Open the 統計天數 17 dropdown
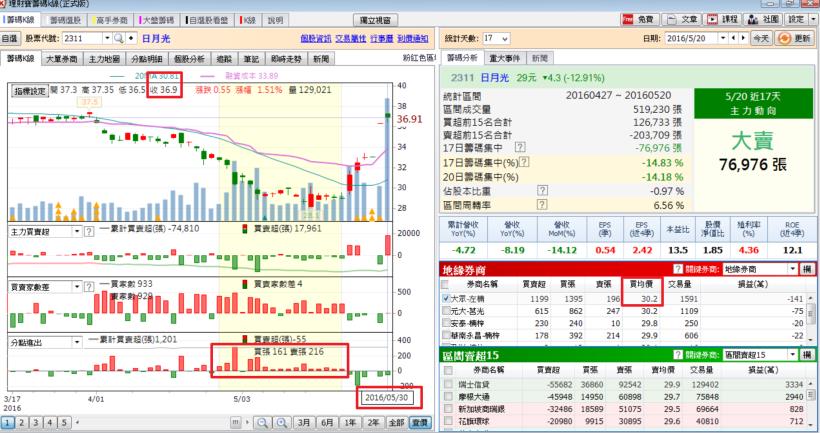The width and height of the screenshot is (820, 433). pos(505,39)
